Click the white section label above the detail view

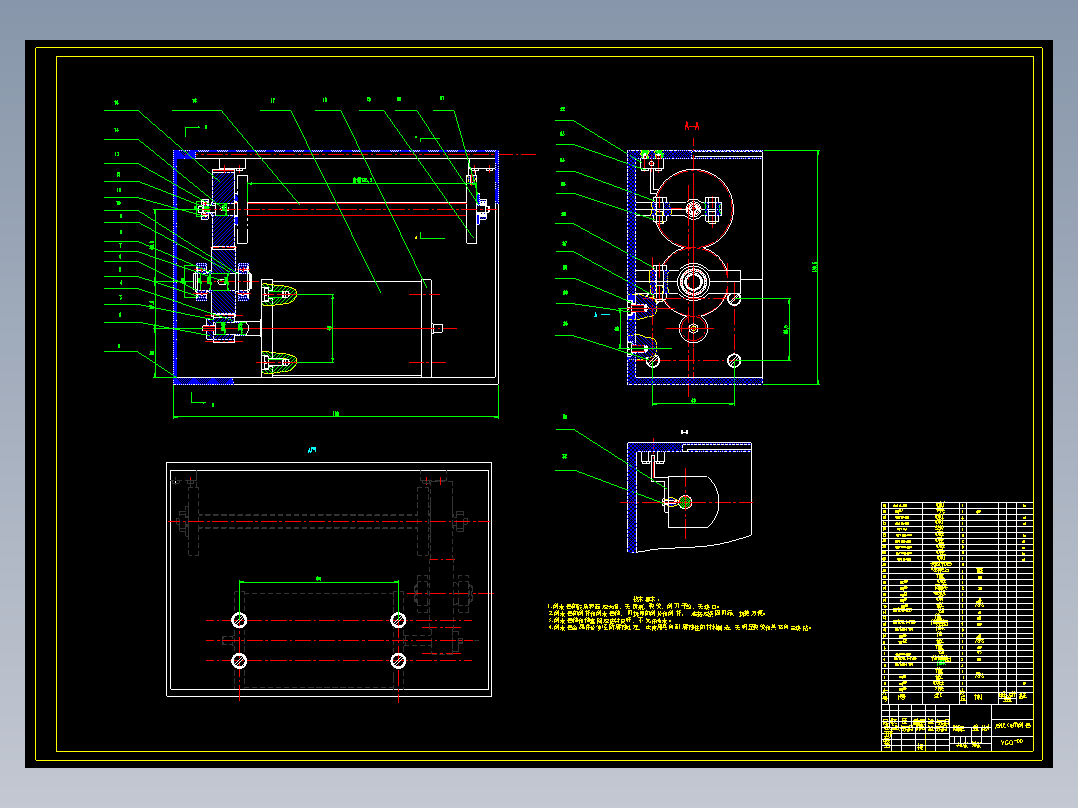pos(684,432)
